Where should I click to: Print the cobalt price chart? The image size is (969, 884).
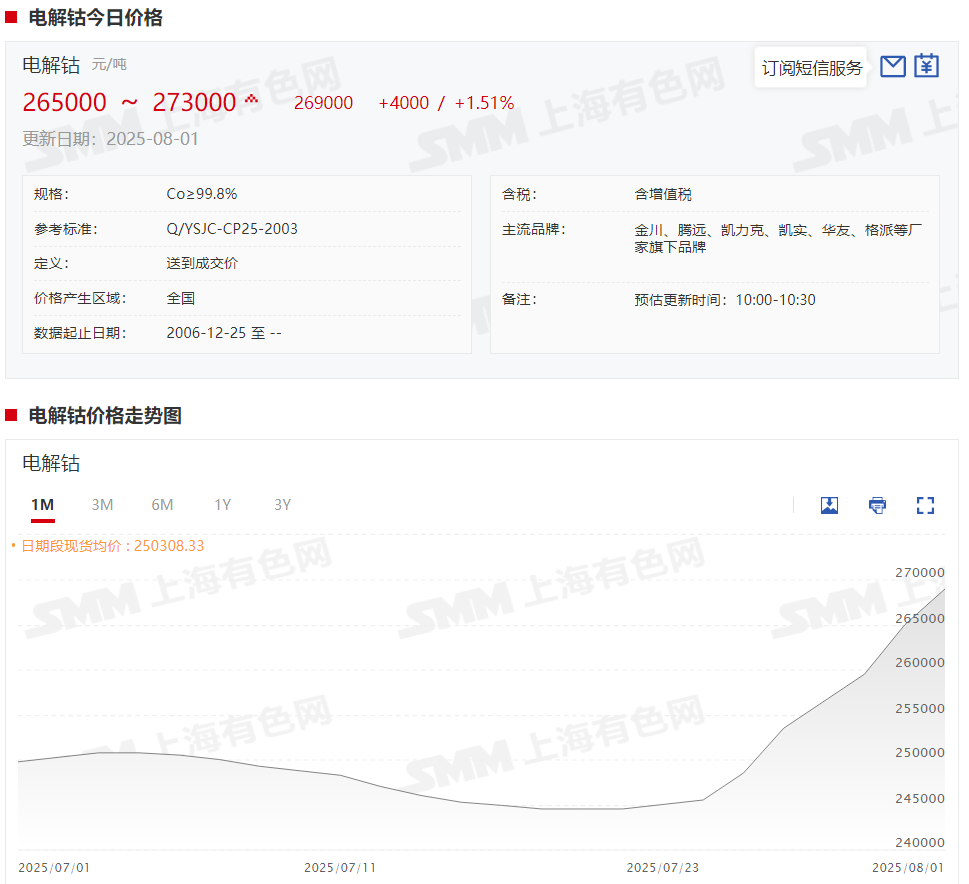[x=877, y=505]
